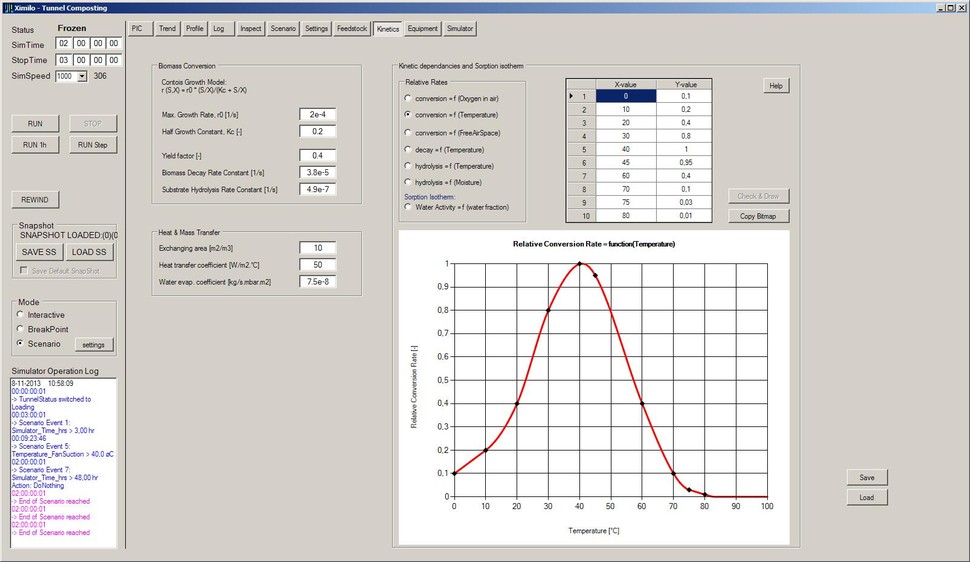This screenshot has width=970, height=562.
Task: Switch to the Feedstock tab
Action: click(x=351, y=29)
